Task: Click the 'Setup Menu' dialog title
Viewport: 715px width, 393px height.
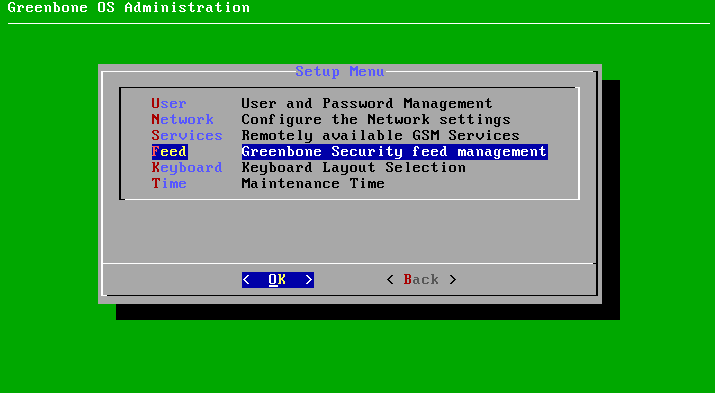Action: (x=340, y=72)
